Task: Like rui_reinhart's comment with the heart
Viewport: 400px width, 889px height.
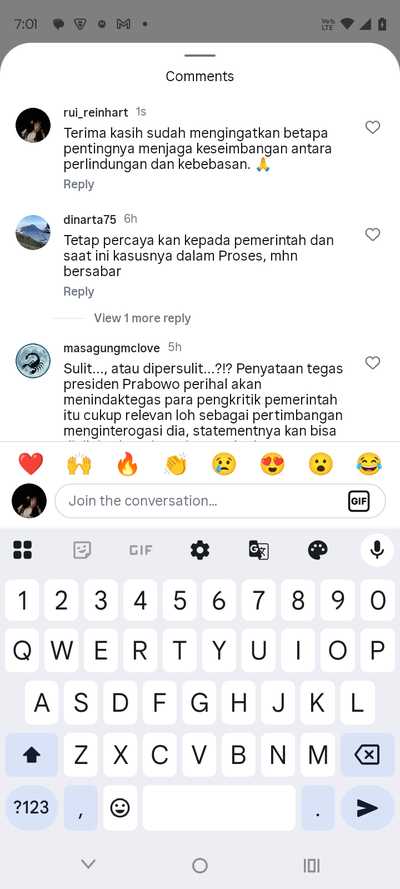Action: coord(372,128)
